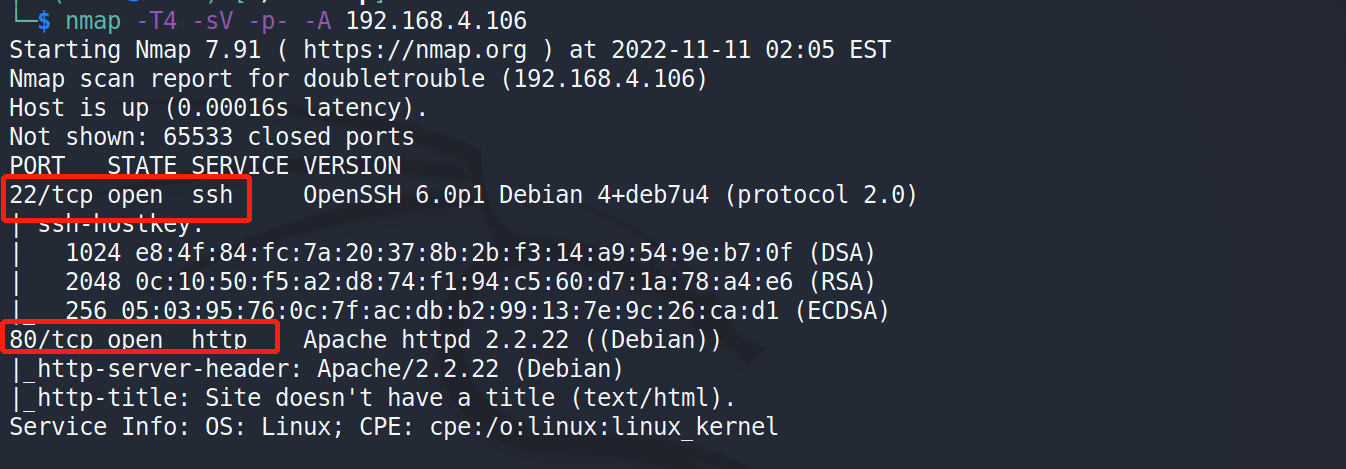This screenshot has width=1346, height=469.
Task: Click the nmap command word in the prompt
Action: (x=92, y=21)
